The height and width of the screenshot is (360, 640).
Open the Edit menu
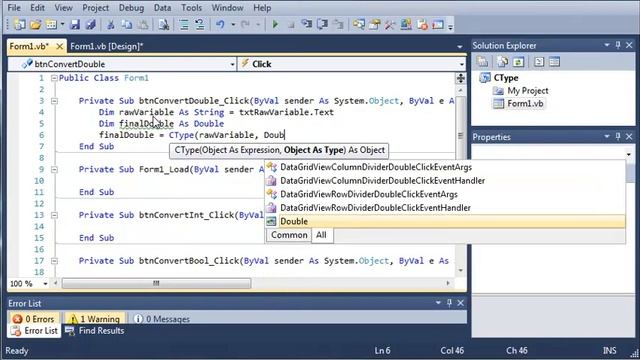[x=37, y=8]
